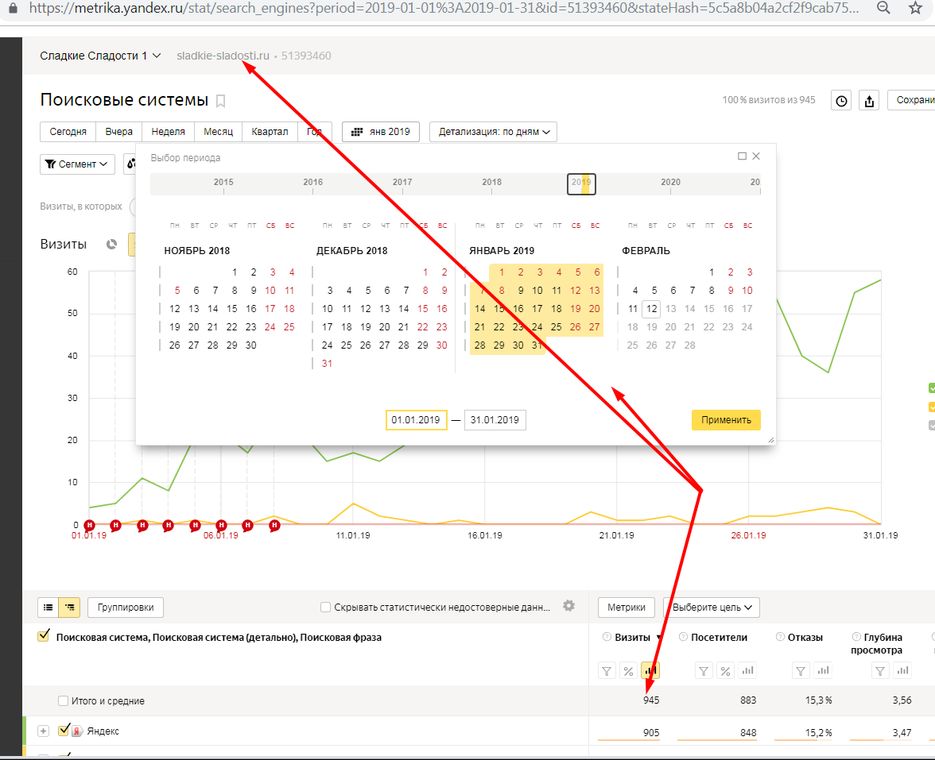Click the filter icon under Посетители column

point(704,671)
